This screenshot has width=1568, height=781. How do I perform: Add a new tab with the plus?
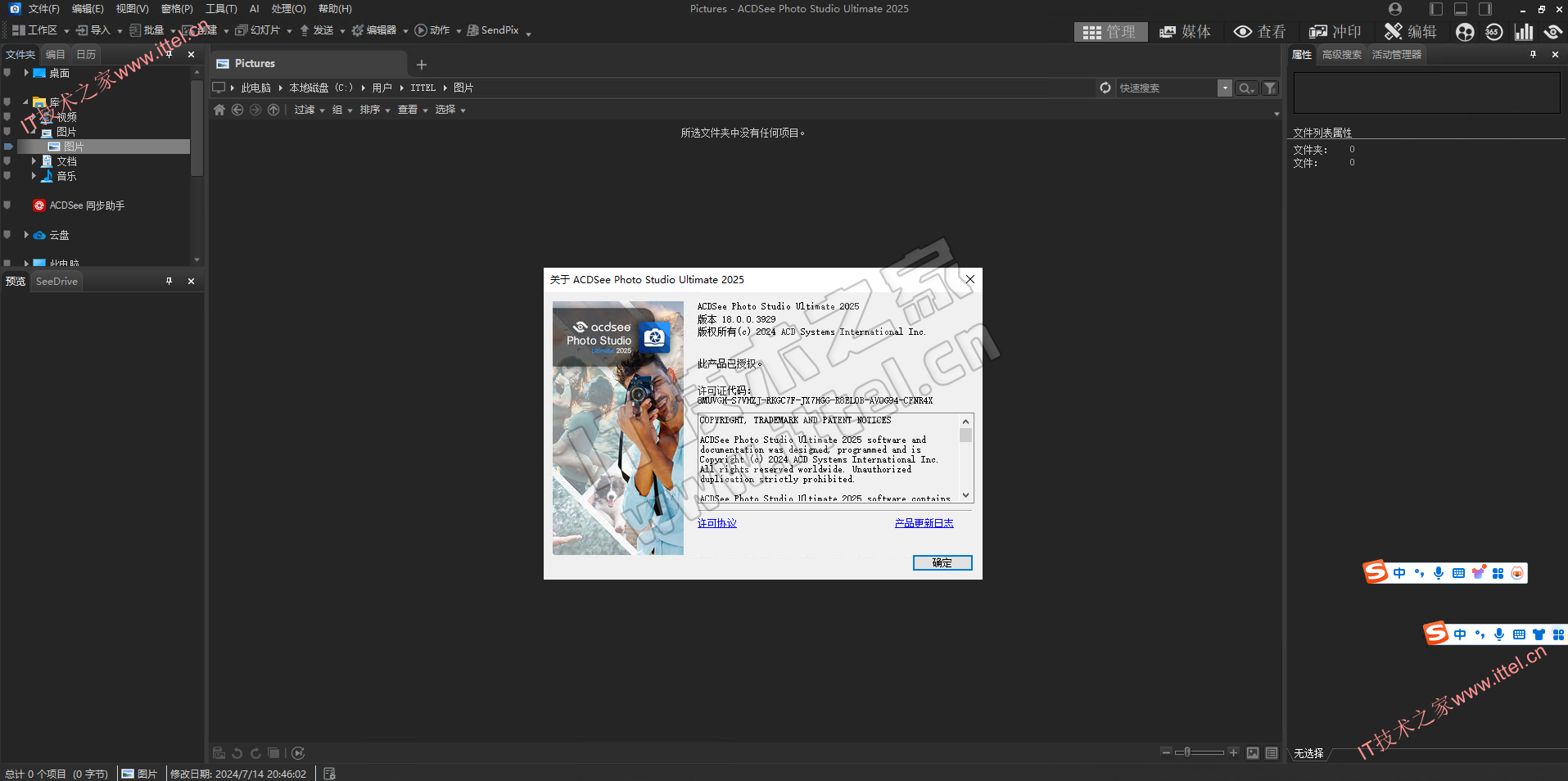click(x=422, y=65)
